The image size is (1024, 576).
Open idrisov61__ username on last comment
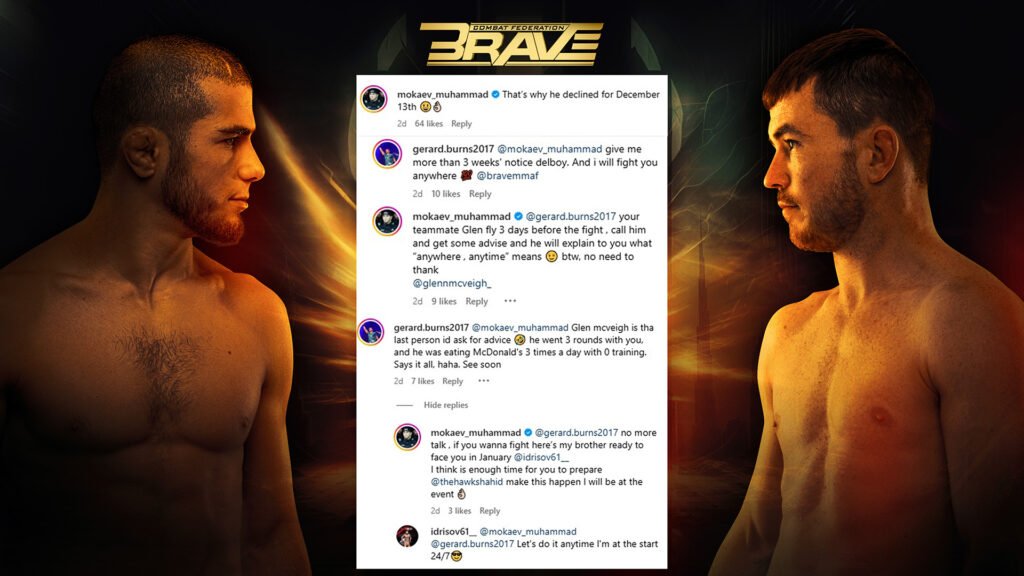point(453,532)
